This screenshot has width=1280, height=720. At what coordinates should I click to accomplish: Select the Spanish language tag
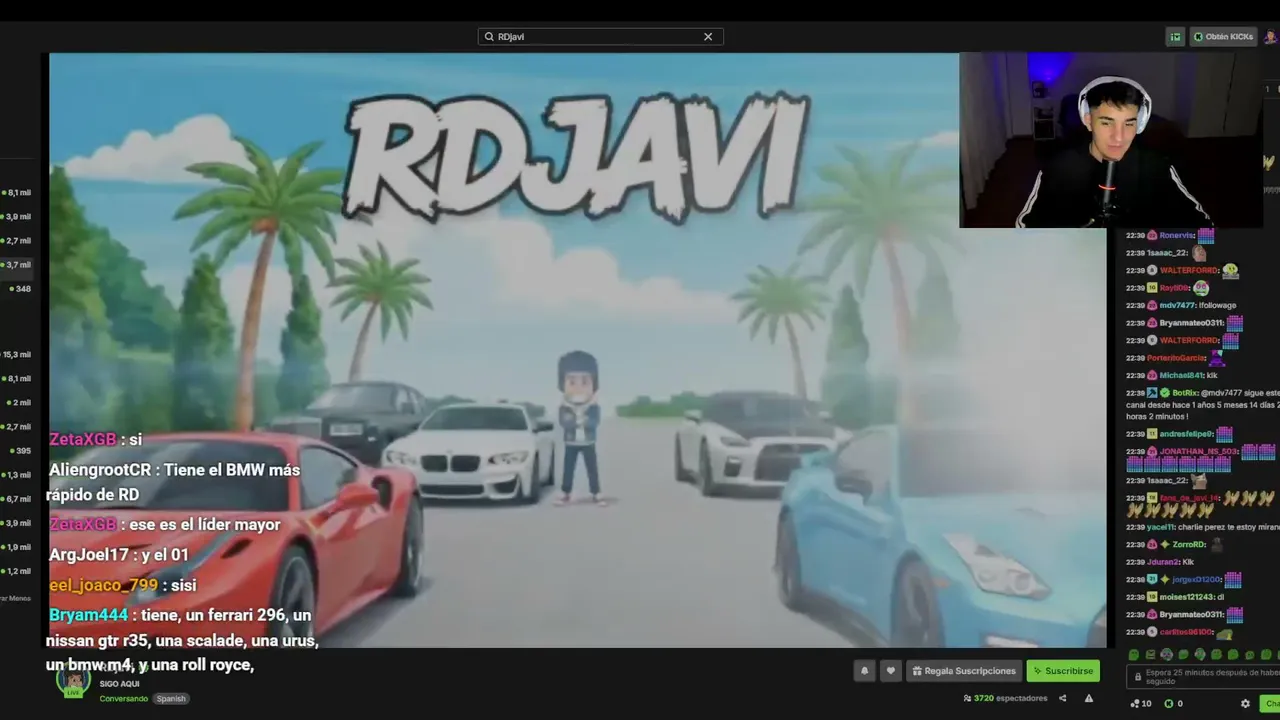tap(171, 699)
